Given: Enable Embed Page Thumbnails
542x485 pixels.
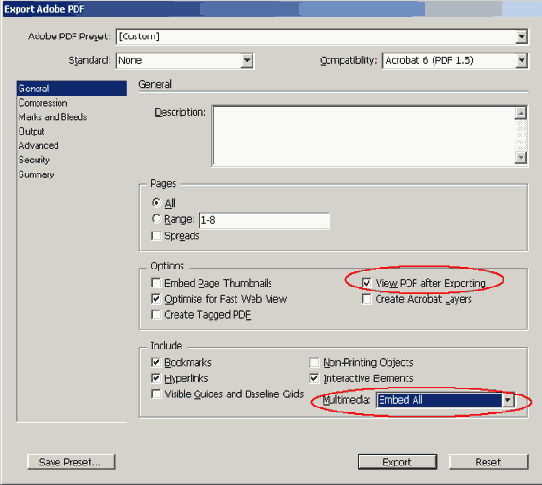Looking at the screenshot, I should (156, 283).
